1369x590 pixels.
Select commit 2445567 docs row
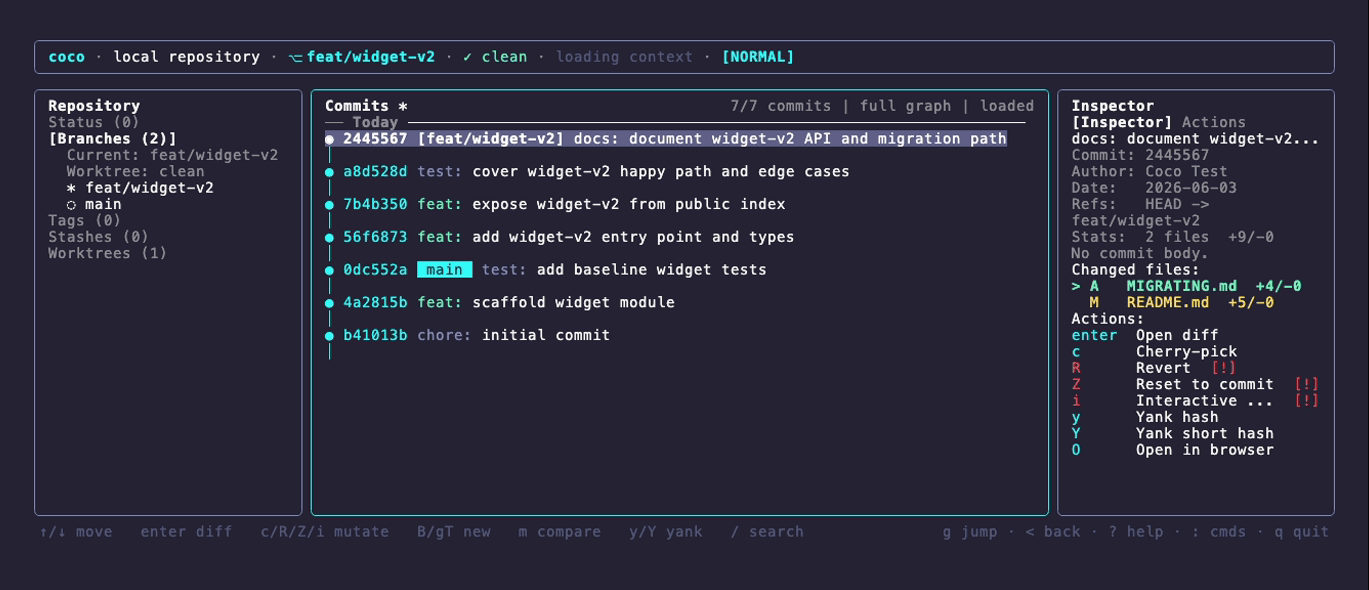(x=666, y=139)
